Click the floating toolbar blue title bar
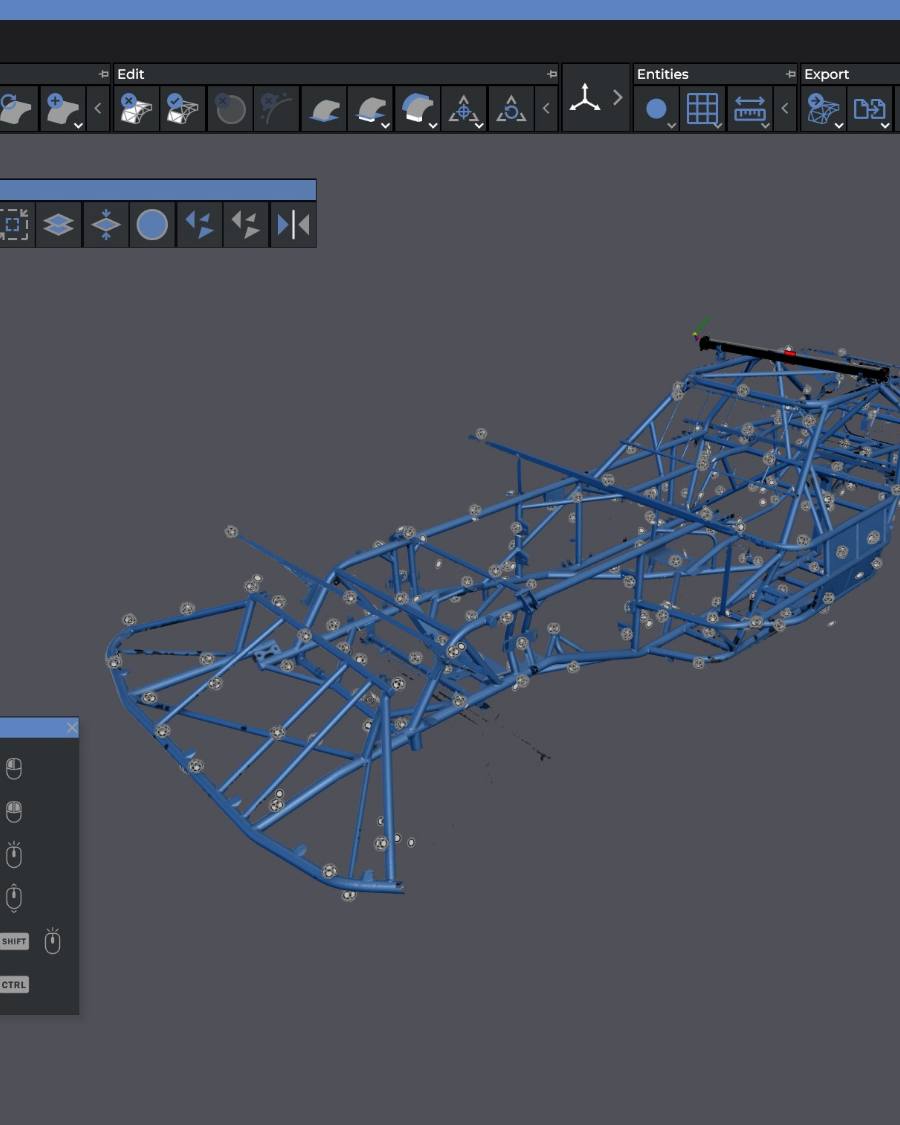This screenshot has width=900, height=1125. [x=158, y=190]
